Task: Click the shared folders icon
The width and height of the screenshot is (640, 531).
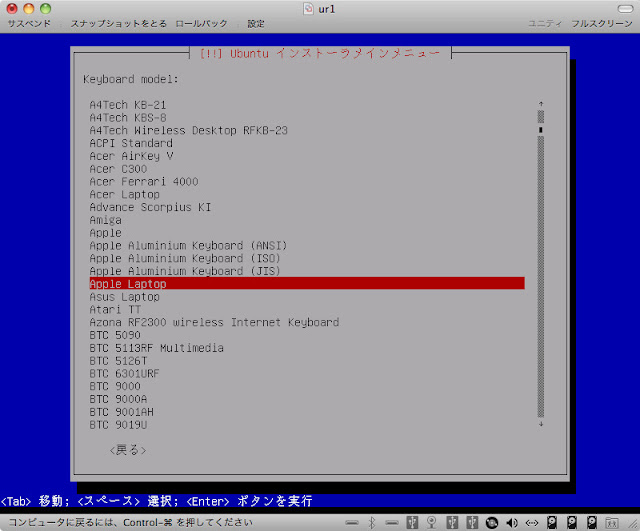Action: pyautogui.click(x=612, y=522)
